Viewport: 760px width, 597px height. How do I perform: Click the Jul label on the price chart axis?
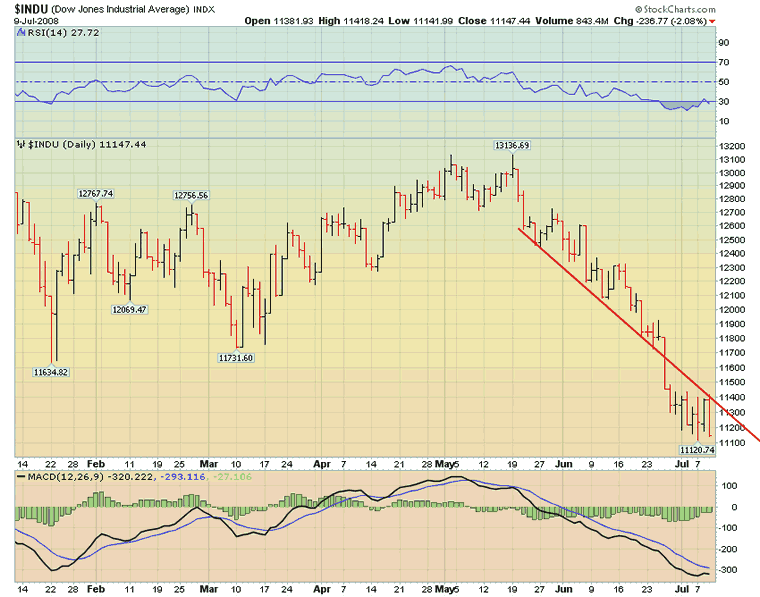coord(681,464)
